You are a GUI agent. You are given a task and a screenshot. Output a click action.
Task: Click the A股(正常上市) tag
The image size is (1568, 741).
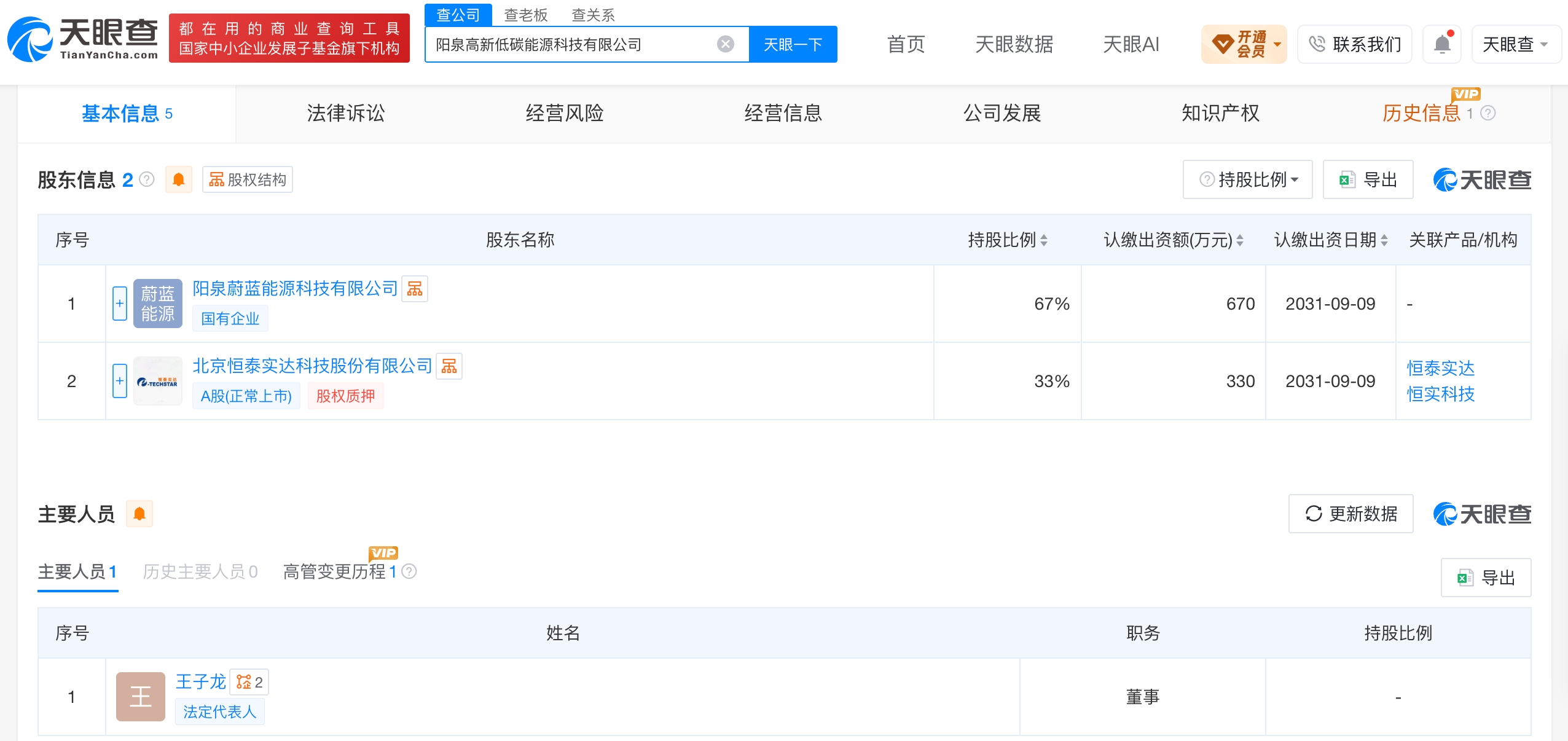click(x=246, y=396)
